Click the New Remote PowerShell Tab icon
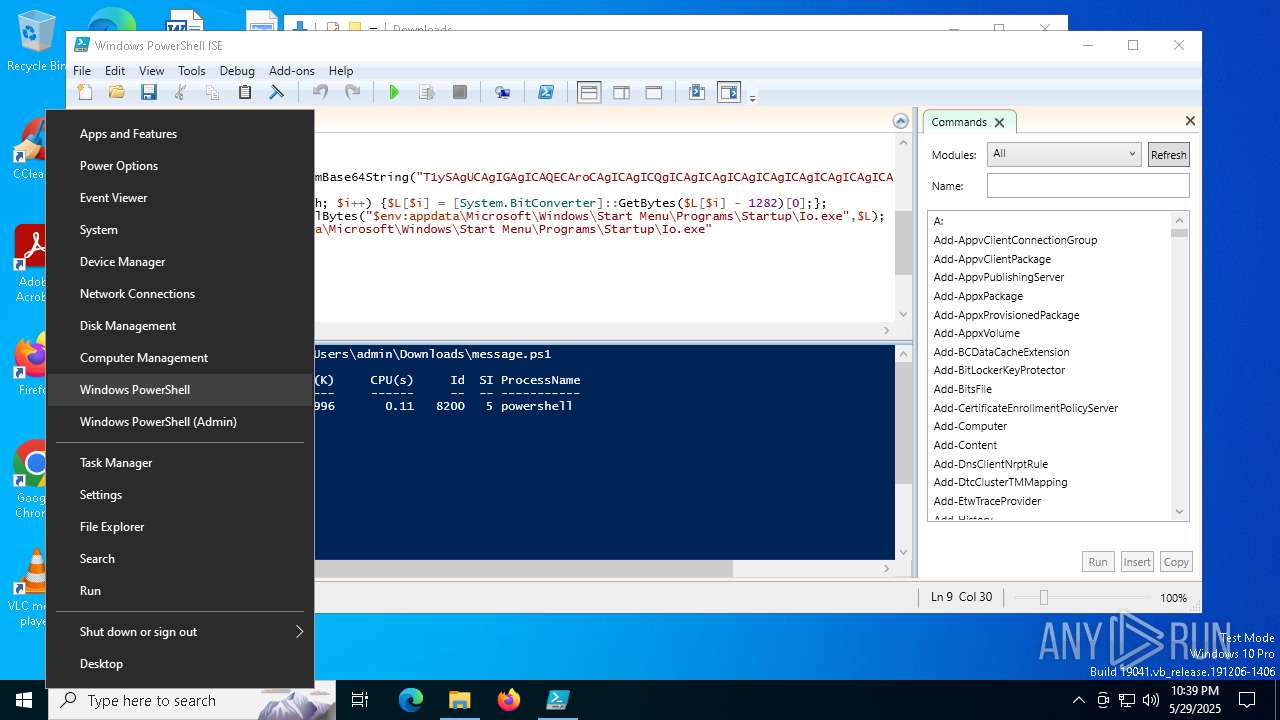 (x=503, y=93)
